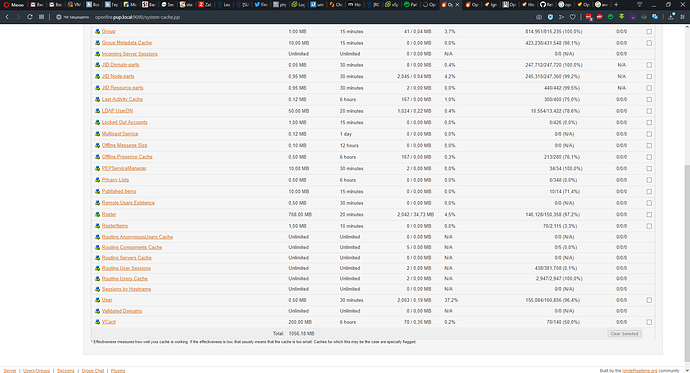Click the icon beside Validated Domains
The height and width of the screenshot is (373, 690).
[98, 311]
